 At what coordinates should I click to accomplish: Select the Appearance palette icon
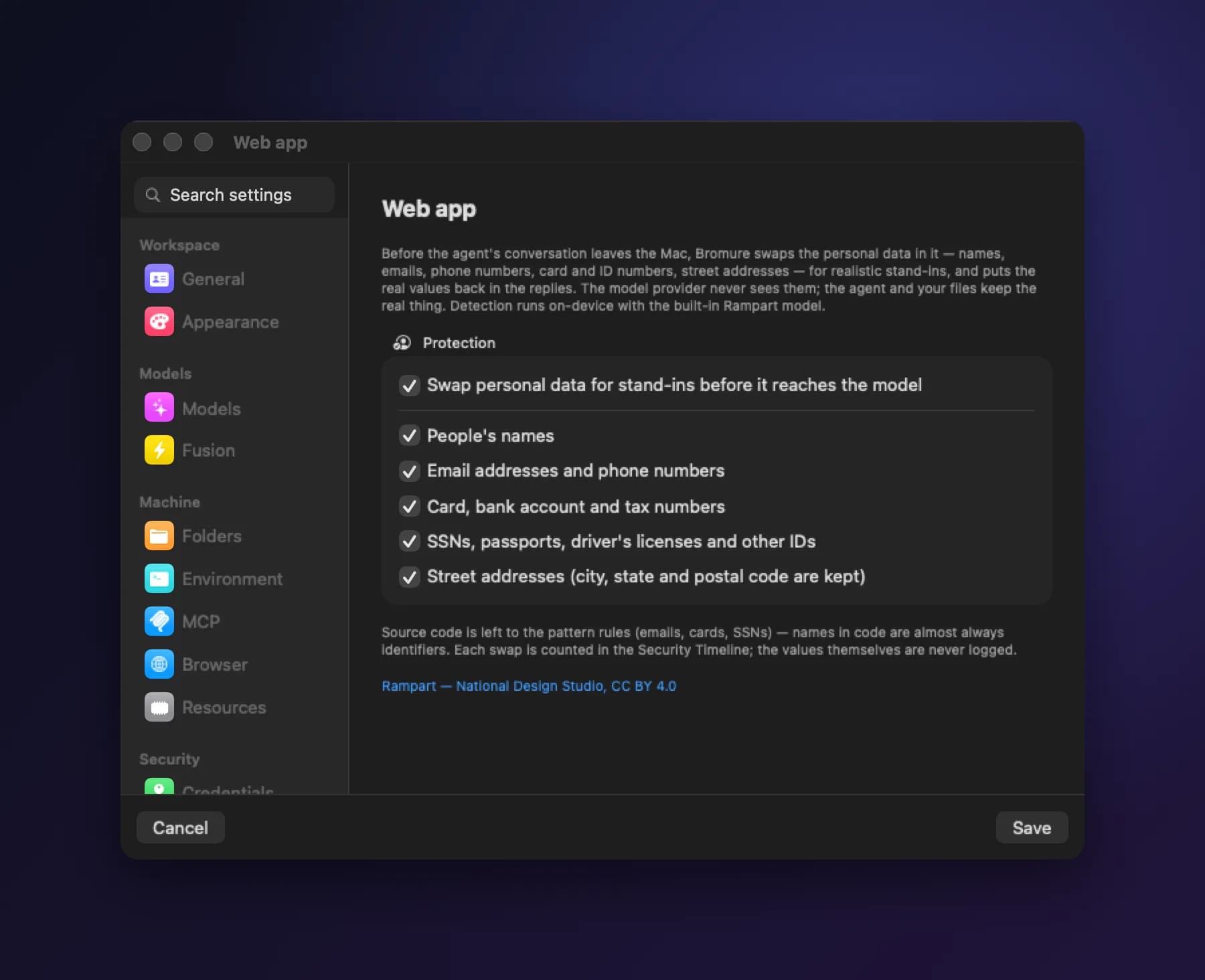tap(159, 322)
